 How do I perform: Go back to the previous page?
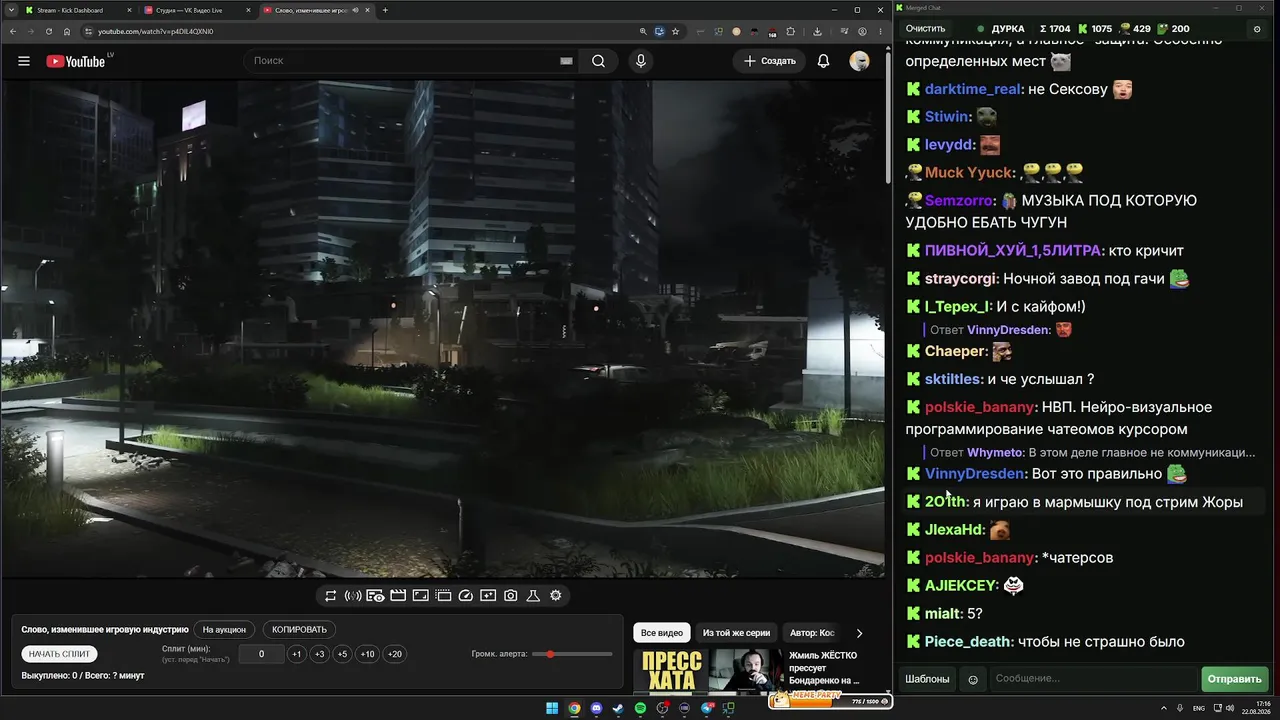coord(12,31)
